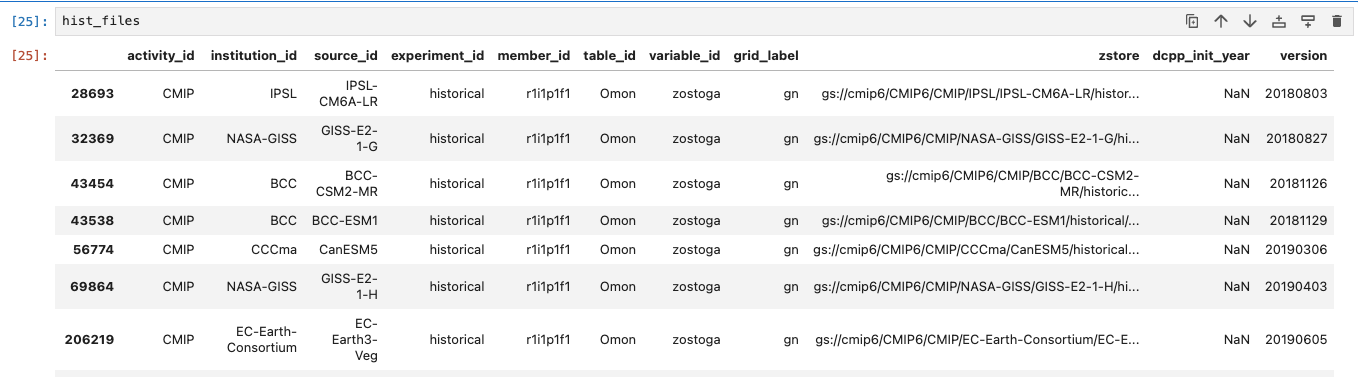This screenshot has height=377, width=1358.
Task: Click version value 20181126
Action: tap(1298, 184)
